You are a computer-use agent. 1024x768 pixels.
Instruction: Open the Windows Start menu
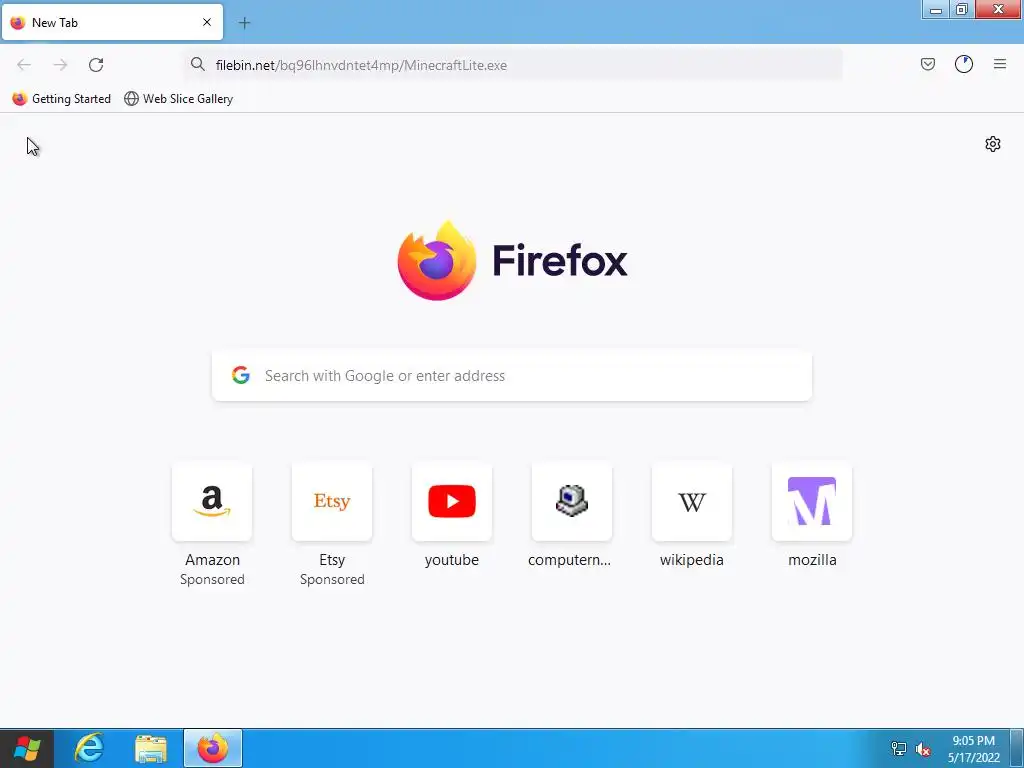26,748
